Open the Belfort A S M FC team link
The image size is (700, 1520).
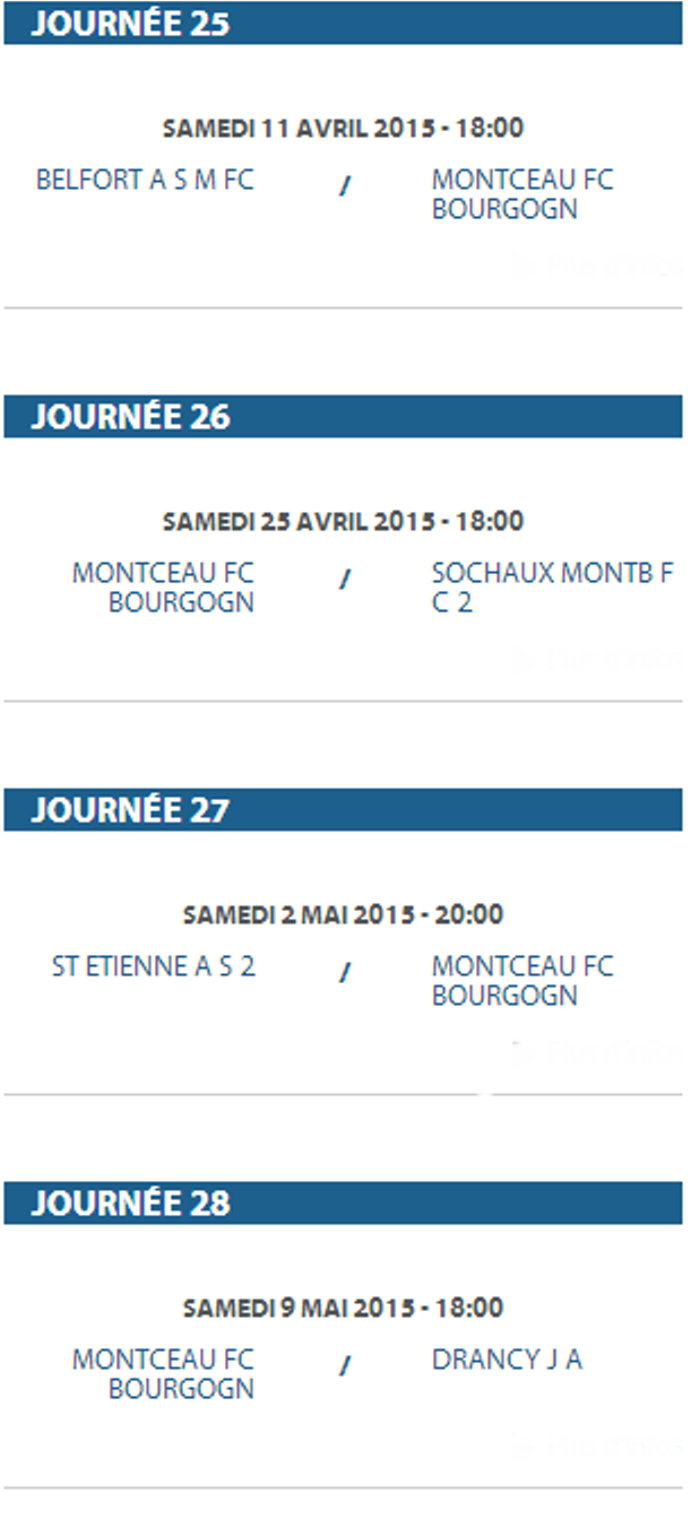(145, 180)
